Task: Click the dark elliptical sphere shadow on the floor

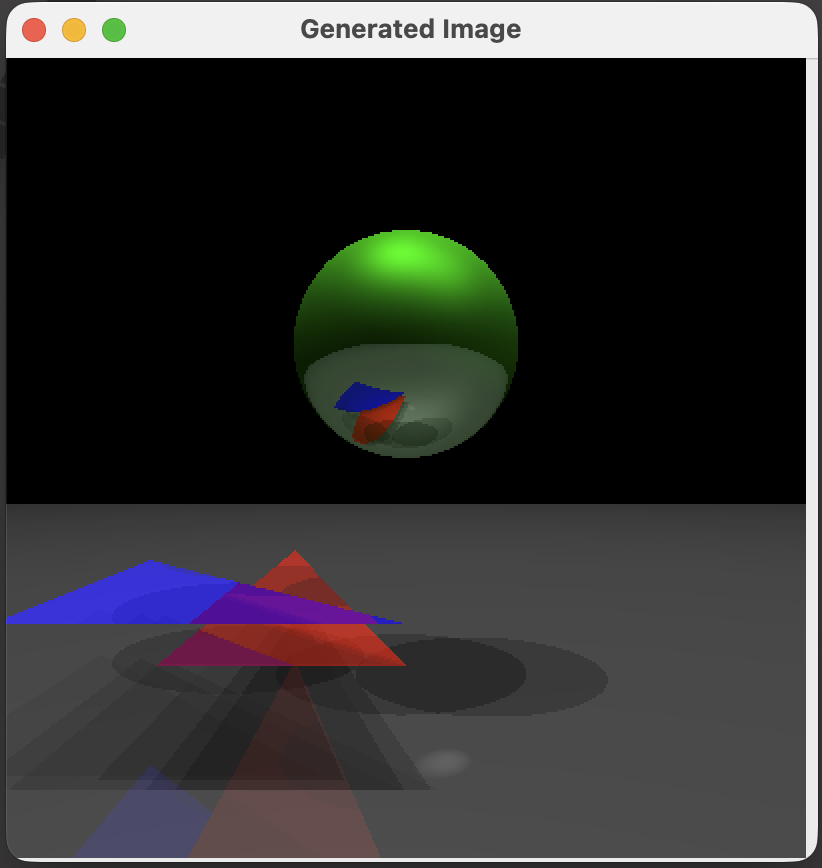Action: [480, 678]
